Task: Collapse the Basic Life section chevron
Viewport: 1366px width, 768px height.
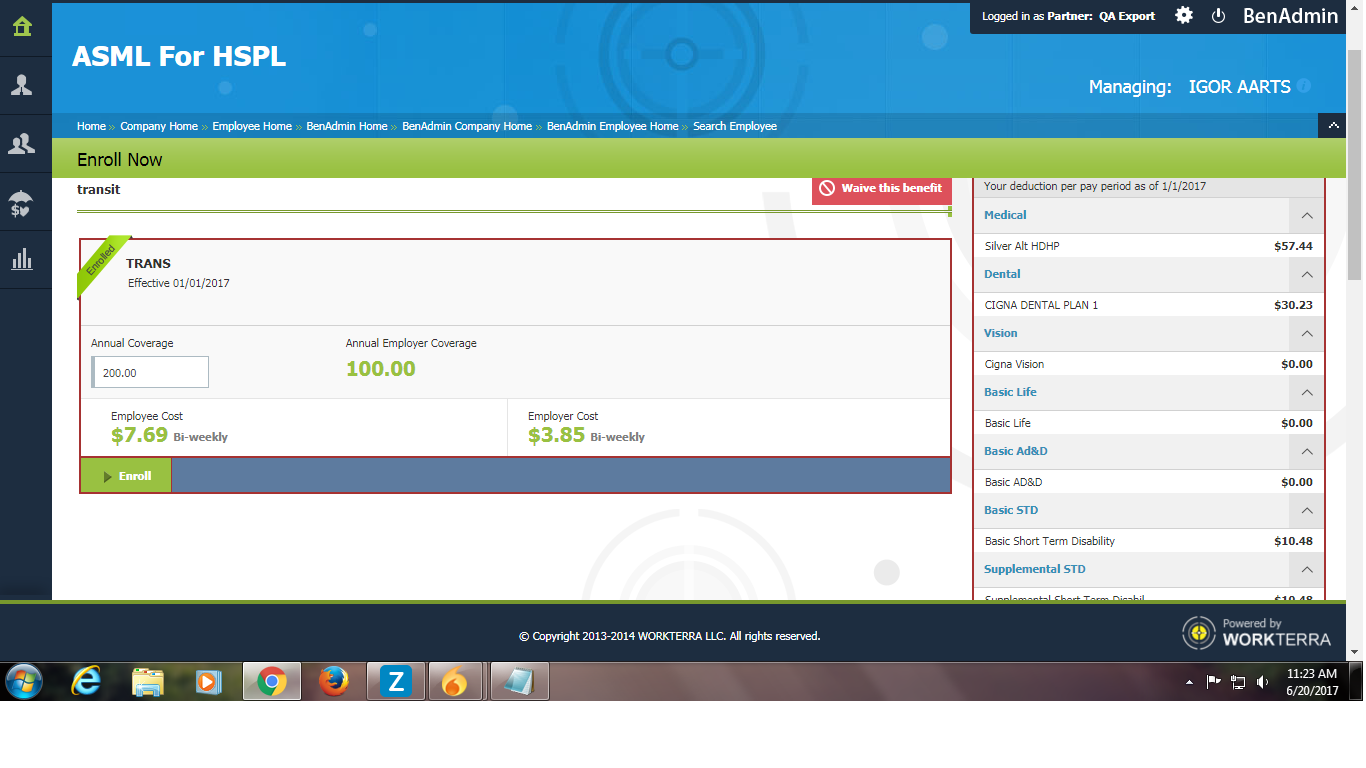Action: tap(1306, 393)
